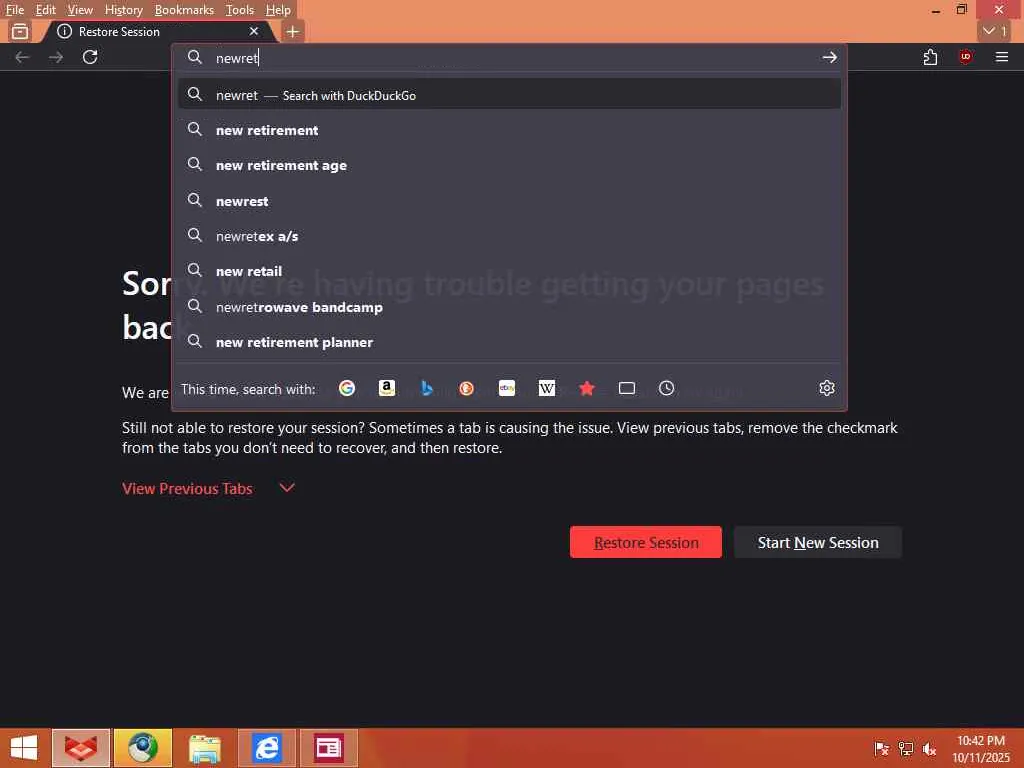Image resolution: width=1024 pixels, height=768 pixels.
Task: Open the File menu
Action: pos(14,10)
